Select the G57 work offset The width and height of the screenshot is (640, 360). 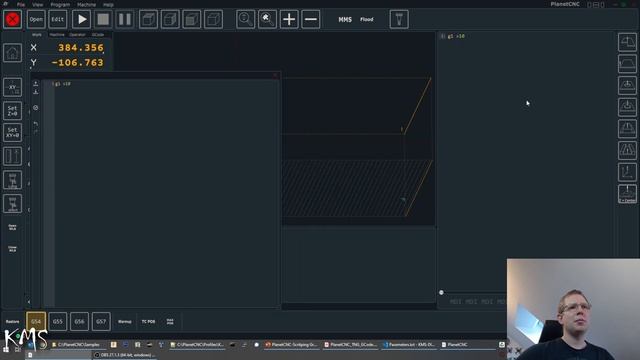click(101, 322)
